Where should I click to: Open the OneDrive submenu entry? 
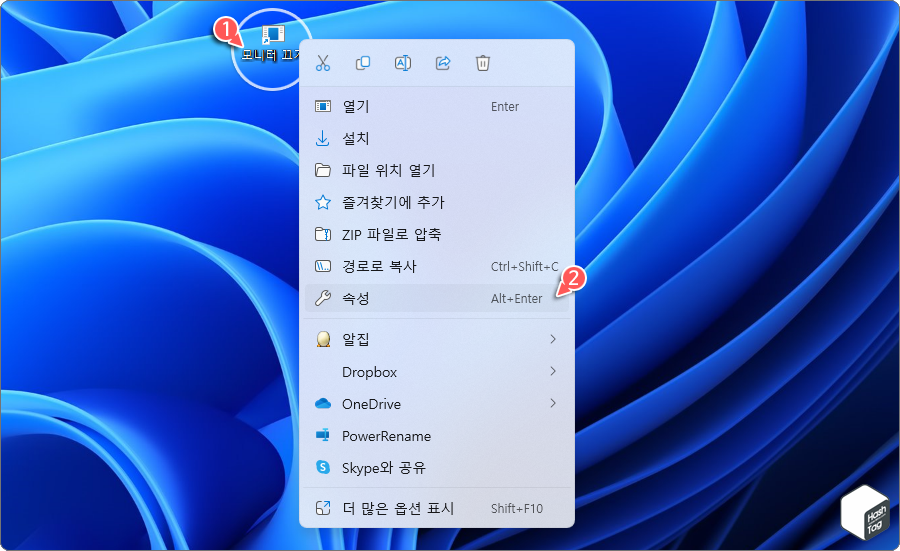(437, 404)
